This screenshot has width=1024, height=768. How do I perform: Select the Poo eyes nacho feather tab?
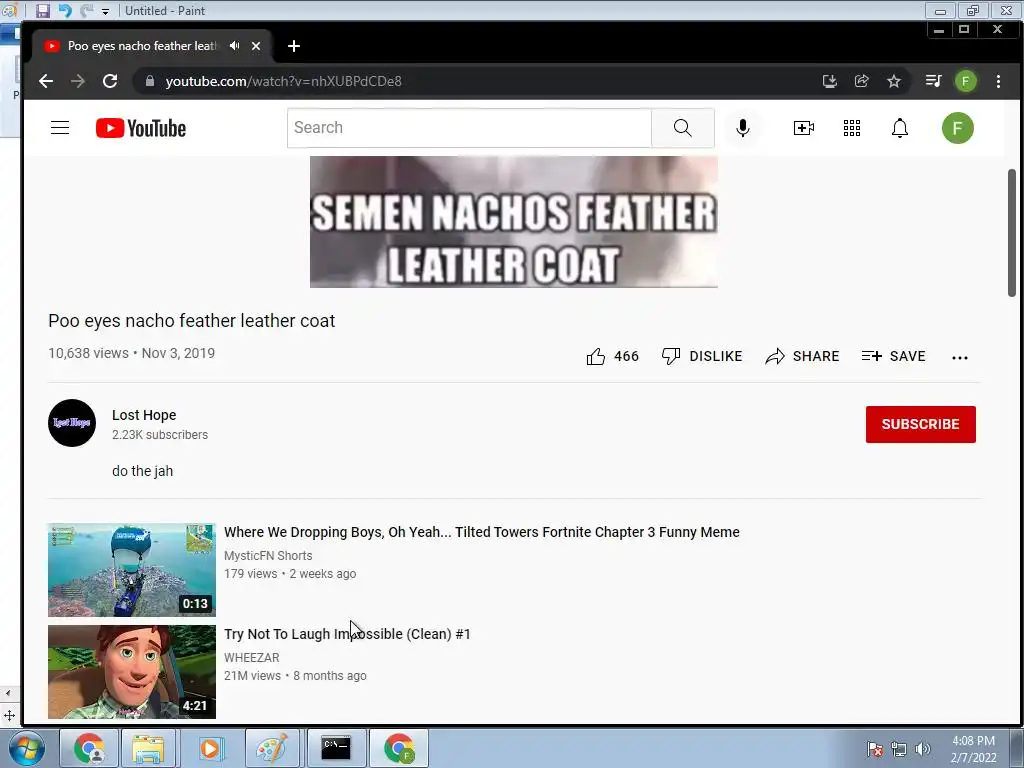pyautogui.click(x=142, y=46)
